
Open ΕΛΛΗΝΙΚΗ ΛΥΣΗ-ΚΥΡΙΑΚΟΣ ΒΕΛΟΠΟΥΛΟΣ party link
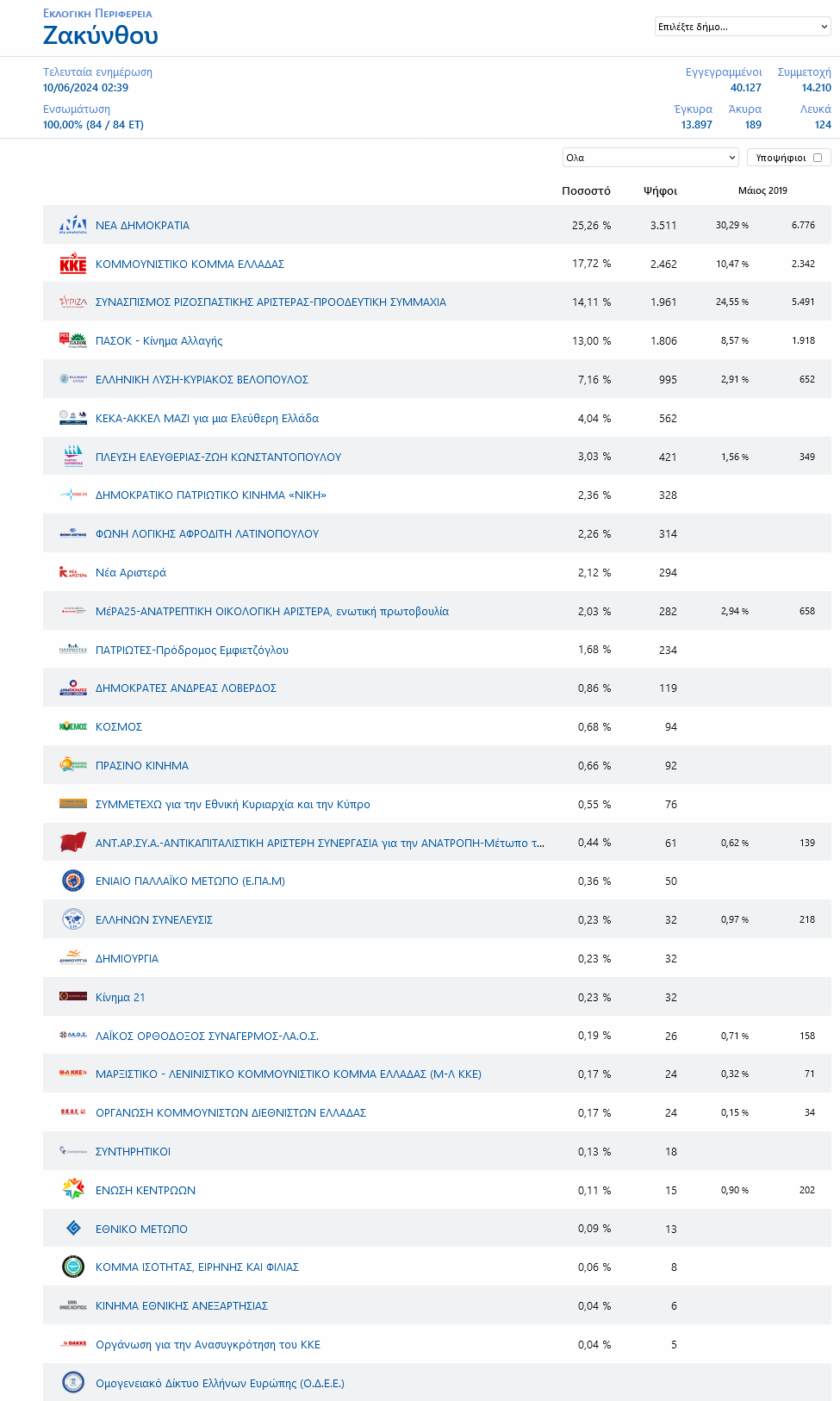pos(202,380)
